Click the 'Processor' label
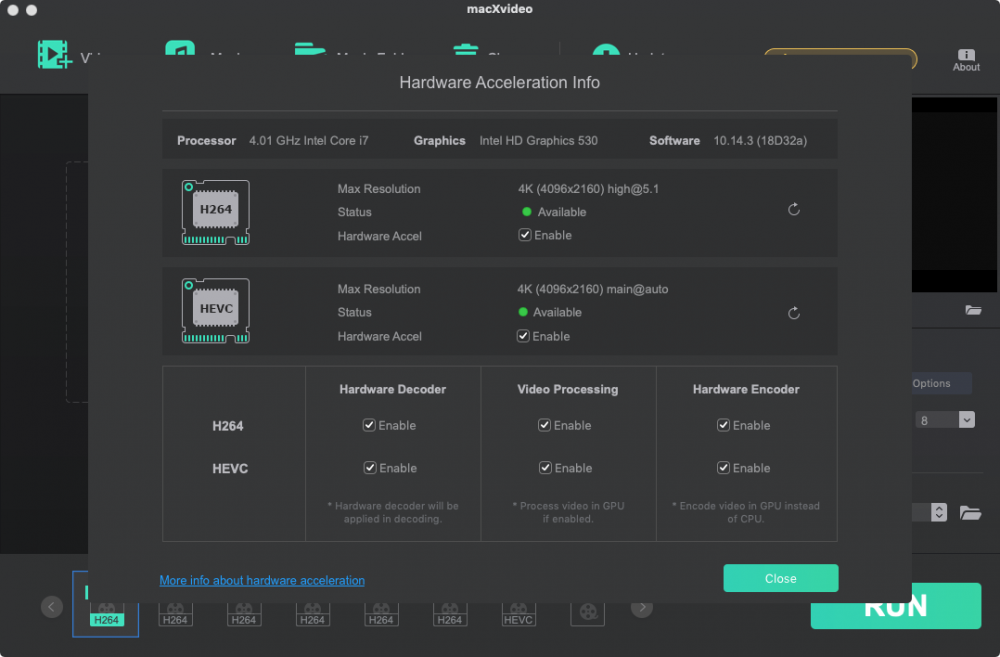The image size is (1000, 657). (206, 140)
